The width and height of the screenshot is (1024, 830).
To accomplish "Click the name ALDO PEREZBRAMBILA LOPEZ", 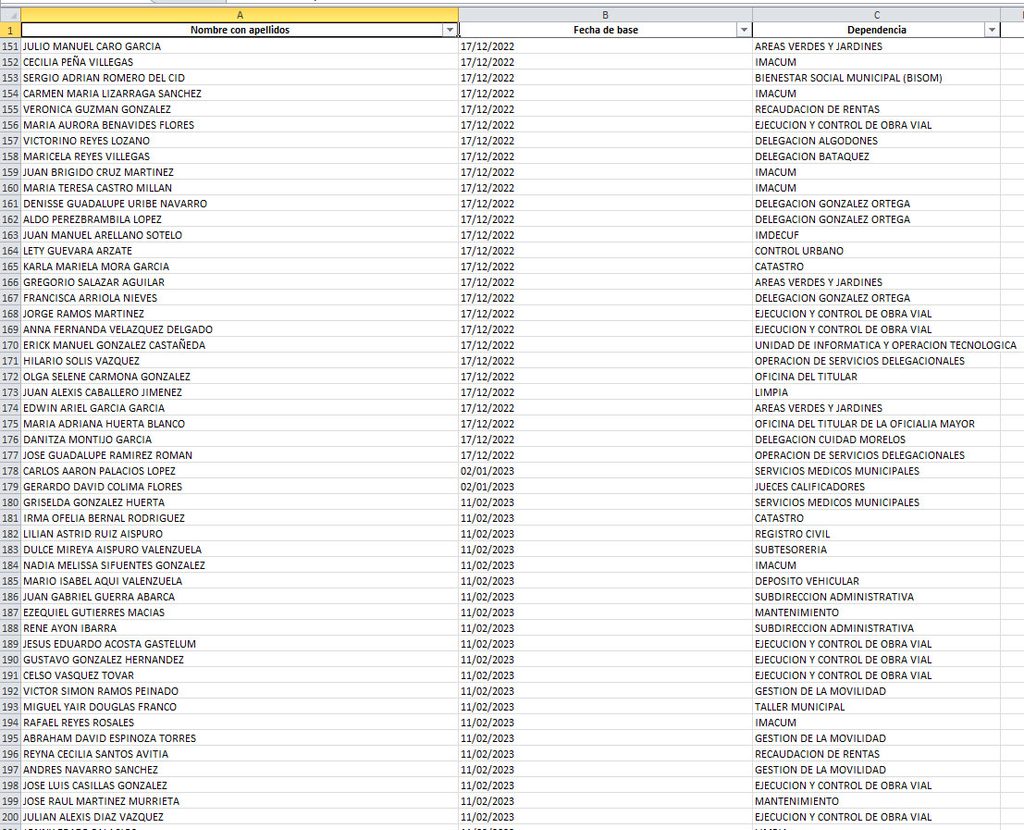I will click(x=92, y=219).
